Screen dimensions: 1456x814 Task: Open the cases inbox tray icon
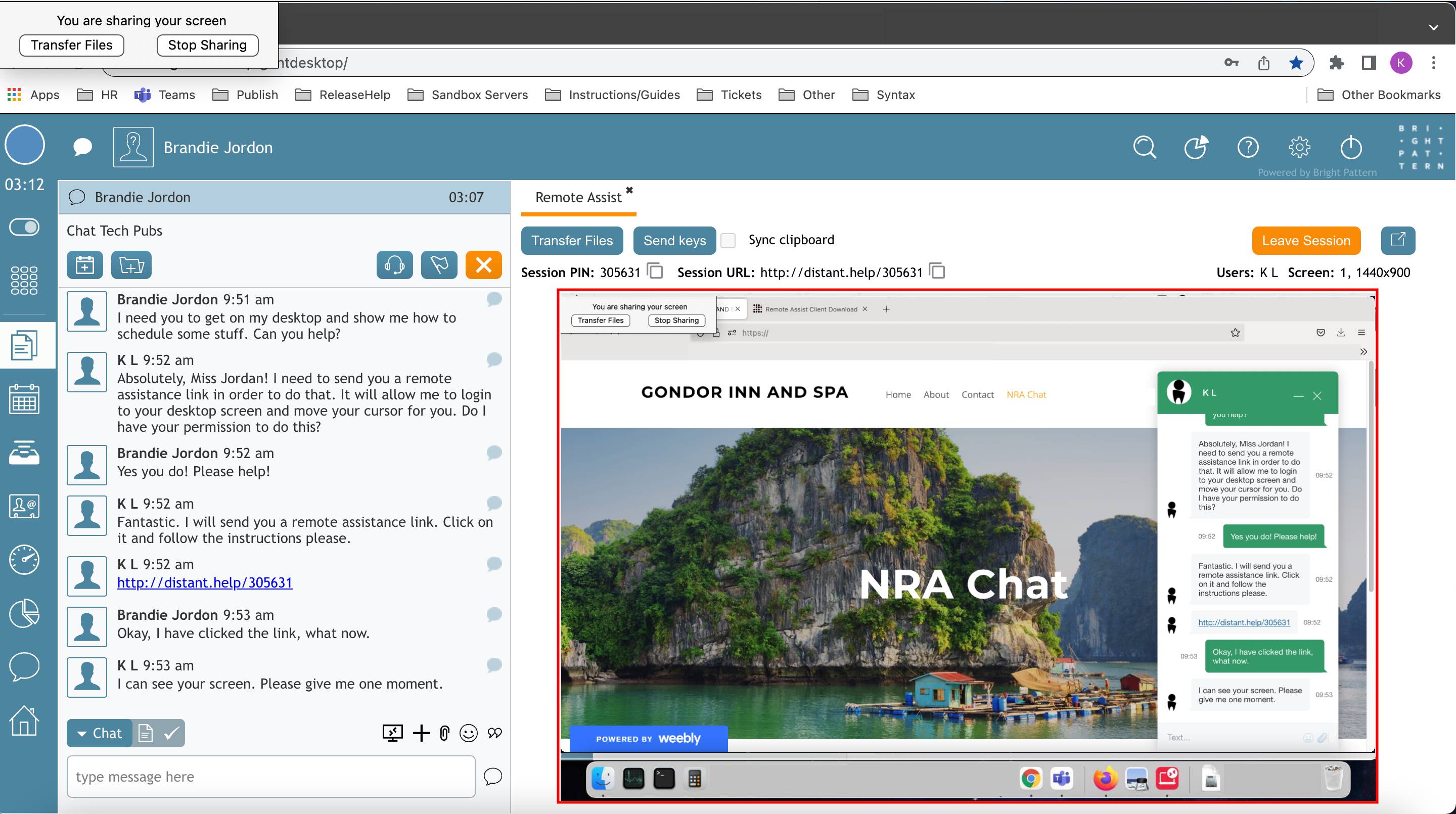[x=24, y=453]
